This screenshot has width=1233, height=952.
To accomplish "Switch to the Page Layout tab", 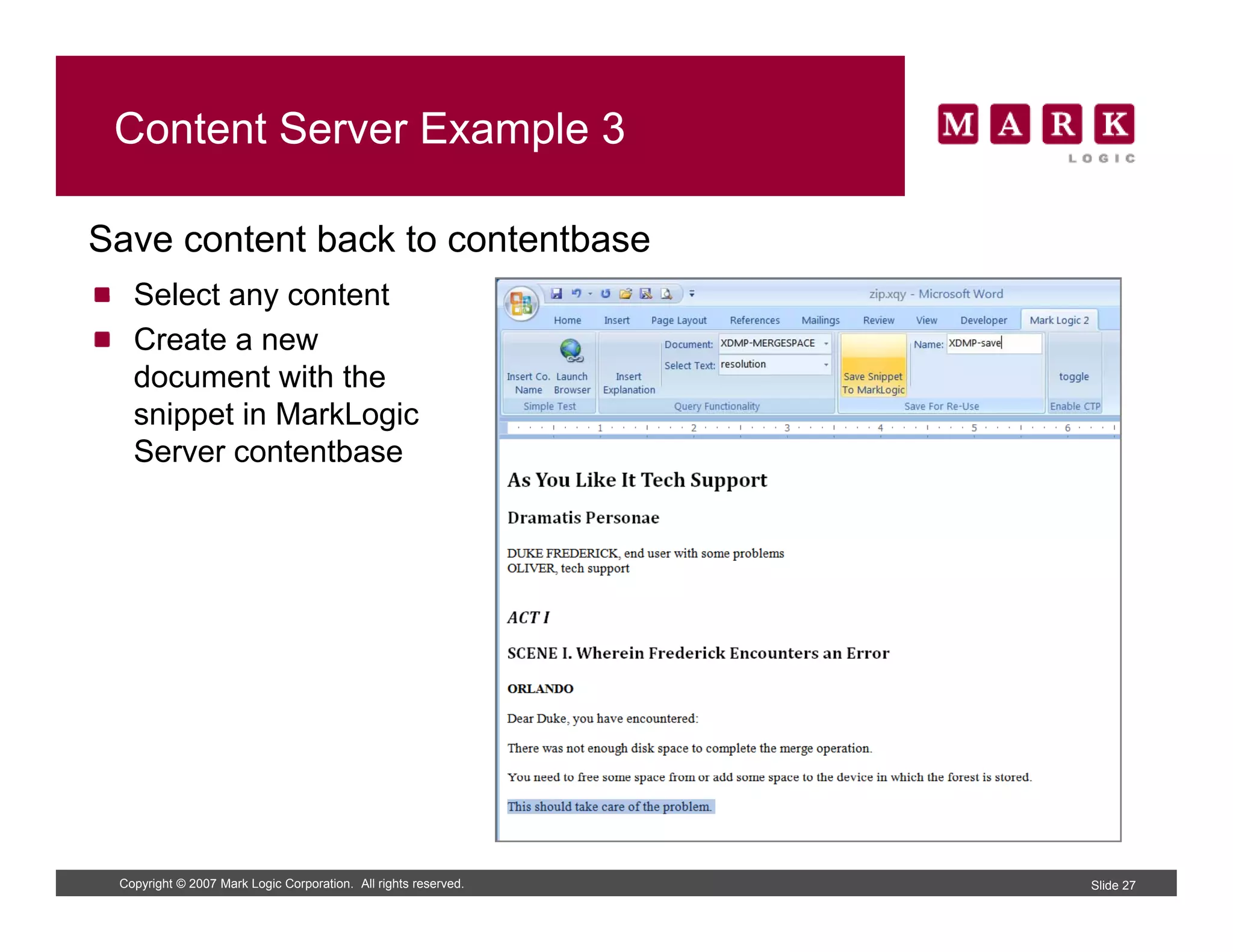I will coord(679,320).
